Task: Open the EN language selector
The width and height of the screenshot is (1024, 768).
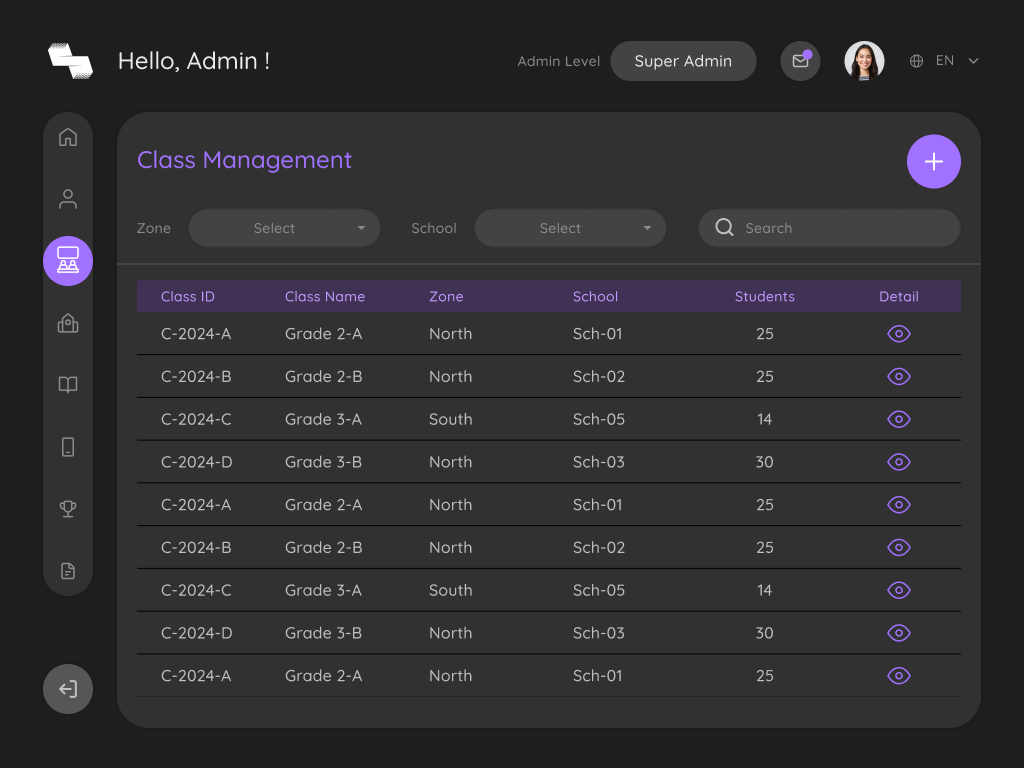Action: (x=944, y=61)
